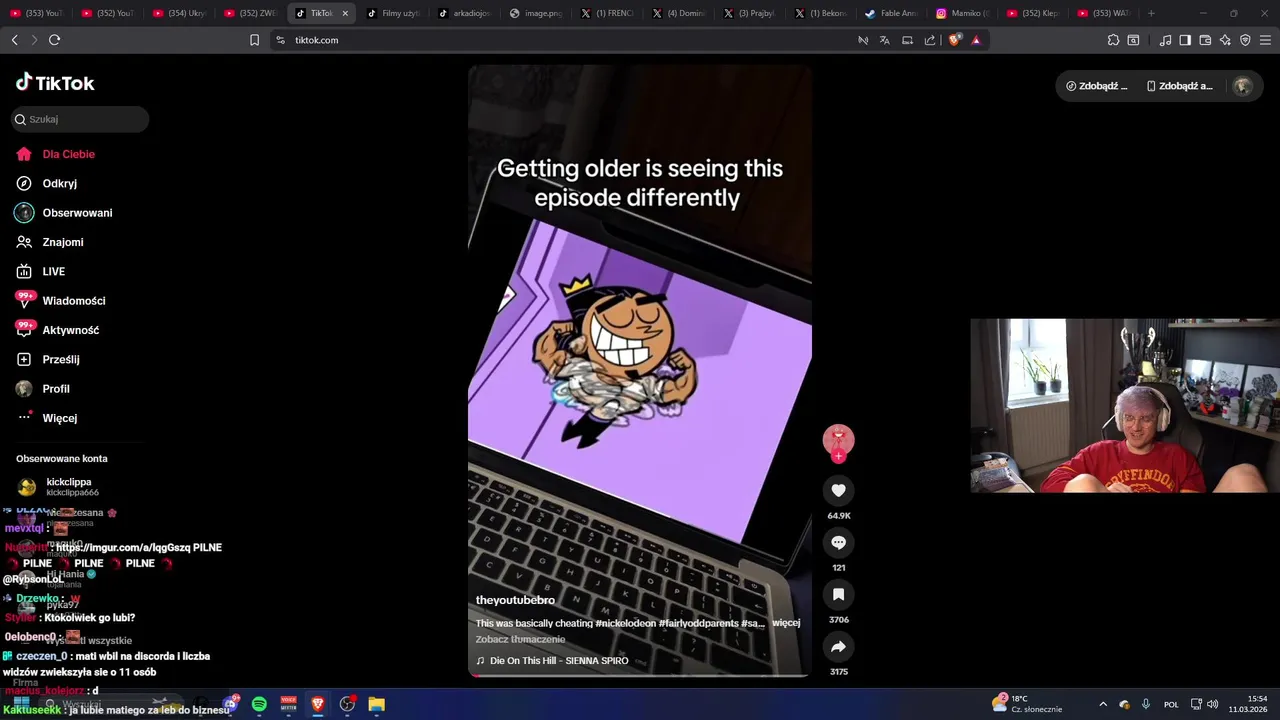Screen dimensions: 1280x720
Task: Open Brave Shields lion icon
Action: [x=954, y=40]
